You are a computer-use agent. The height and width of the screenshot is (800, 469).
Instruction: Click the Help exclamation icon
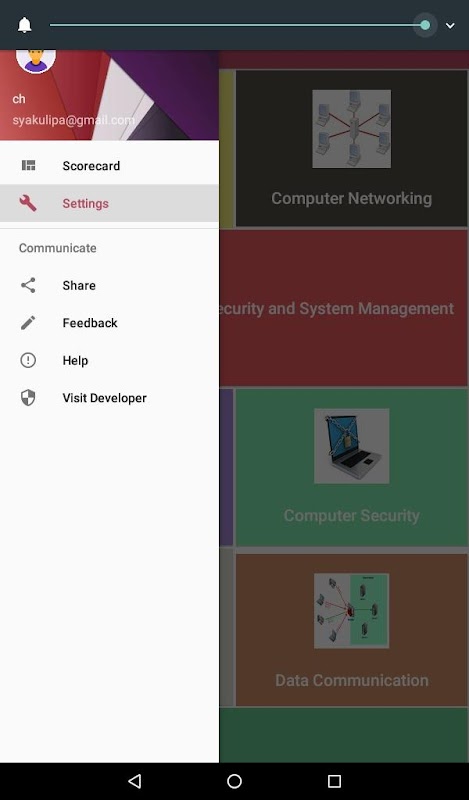click(28, 360)
